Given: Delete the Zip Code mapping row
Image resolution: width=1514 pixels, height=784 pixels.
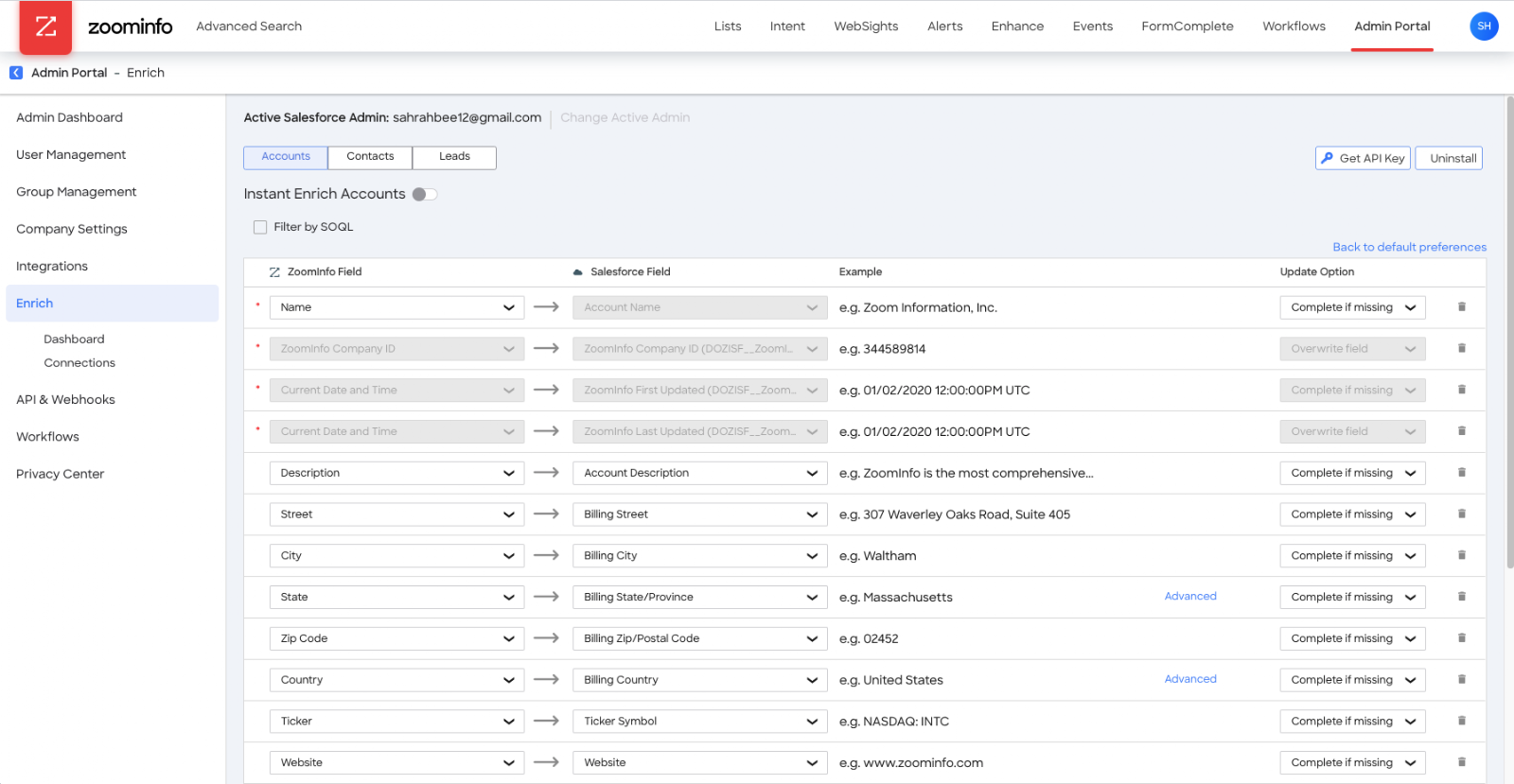Looking at the screenshot, I should pyautogui.click(x=1462, y=637).
